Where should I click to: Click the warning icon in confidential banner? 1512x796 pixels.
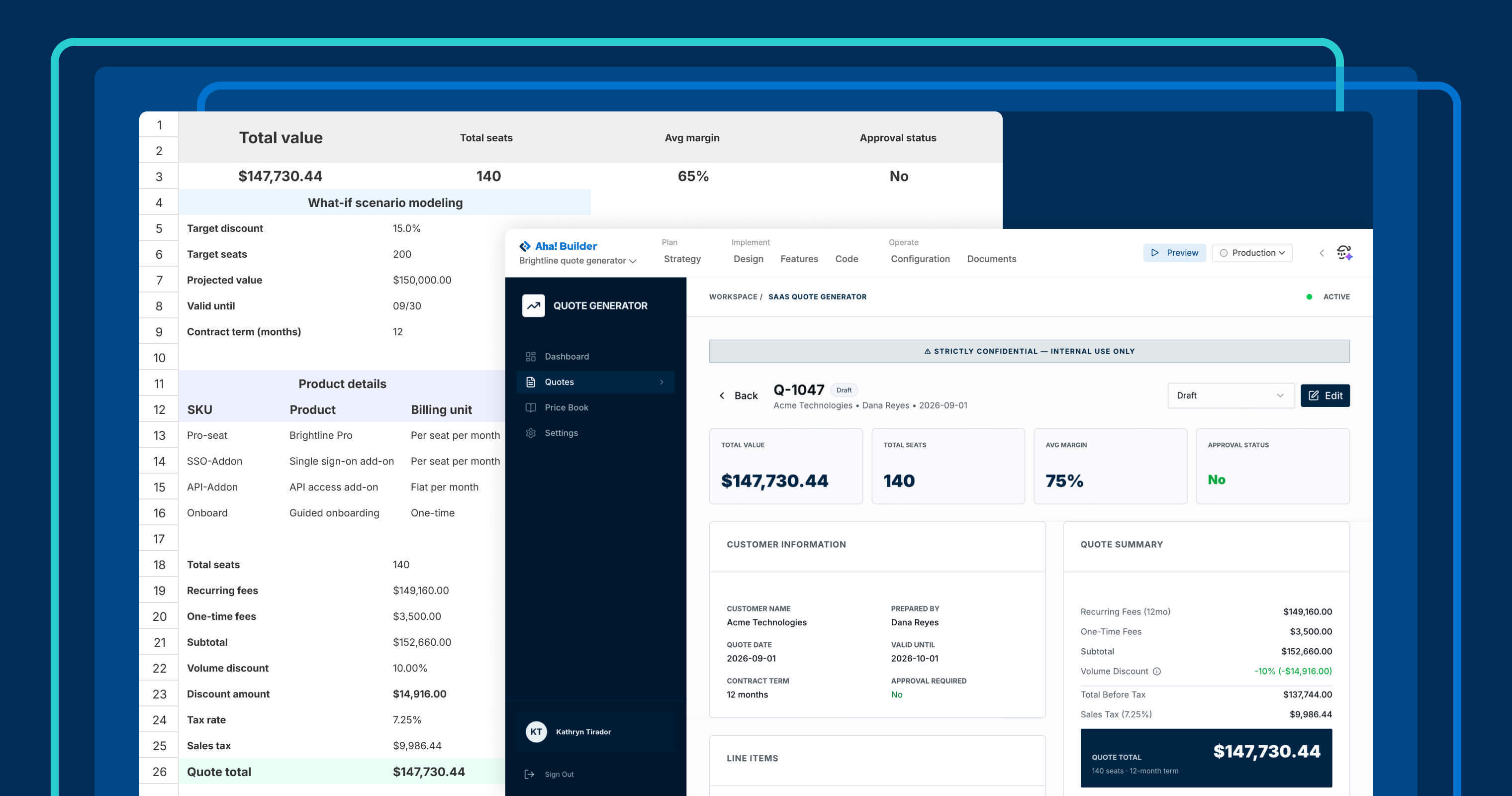(928, 351)
